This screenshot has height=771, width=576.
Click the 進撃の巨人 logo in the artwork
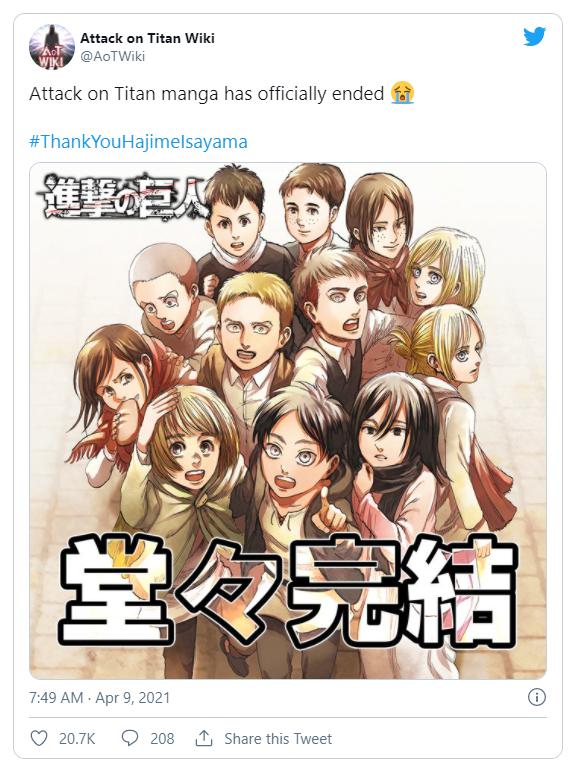pos(122,197)
